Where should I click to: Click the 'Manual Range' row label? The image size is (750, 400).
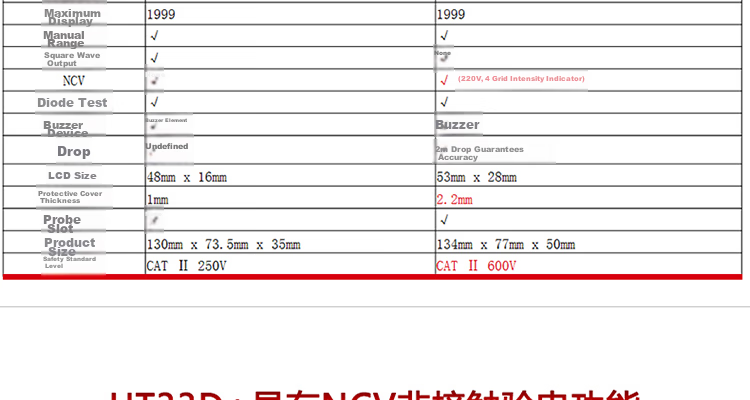coord(64,39)
